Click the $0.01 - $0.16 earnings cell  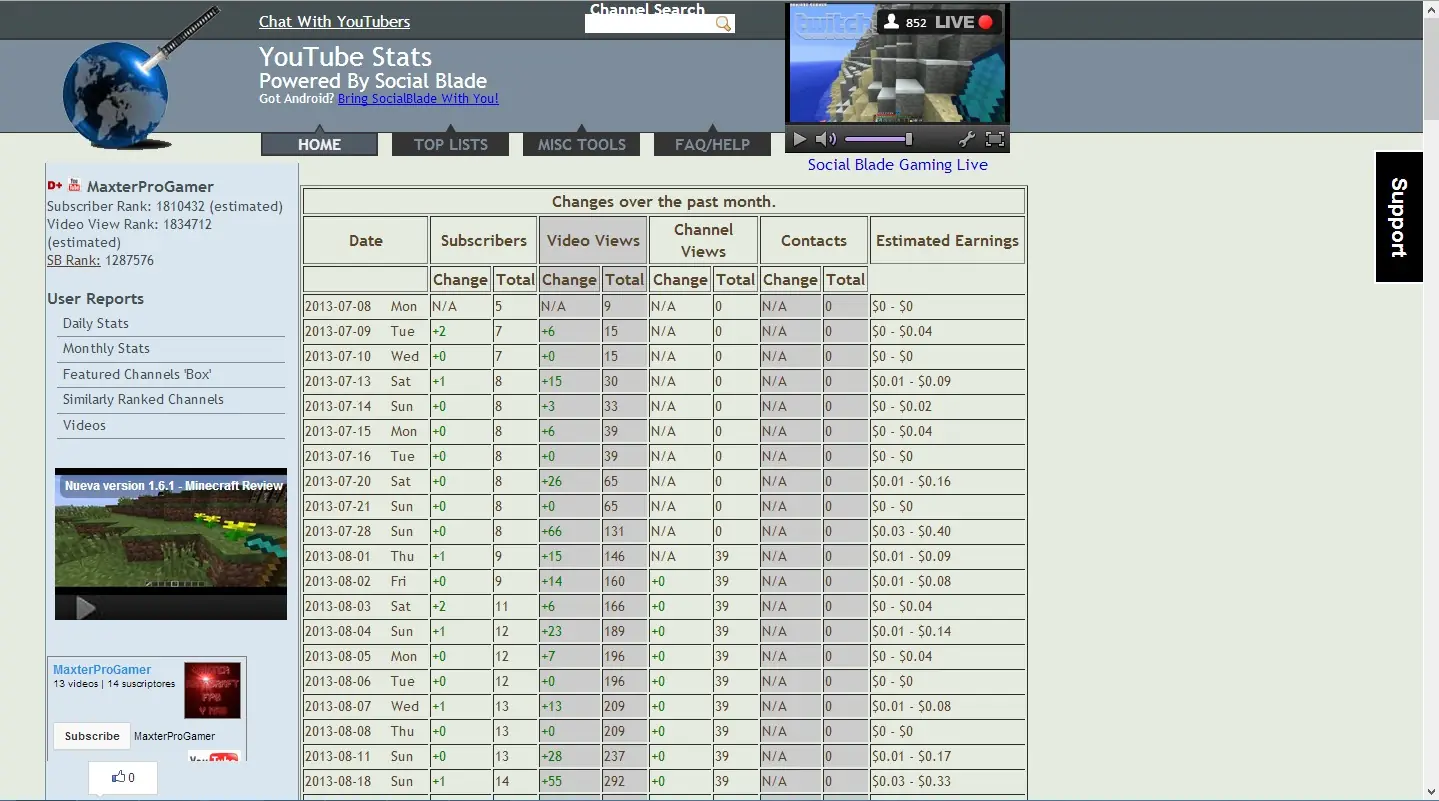point(947,481)
